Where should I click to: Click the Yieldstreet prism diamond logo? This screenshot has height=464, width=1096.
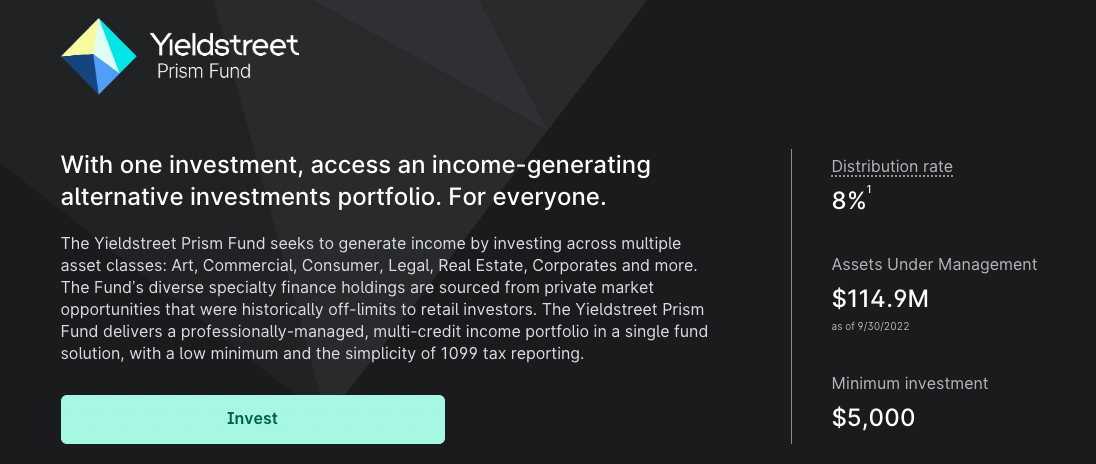pyautogui.click(x=99, y=56)
